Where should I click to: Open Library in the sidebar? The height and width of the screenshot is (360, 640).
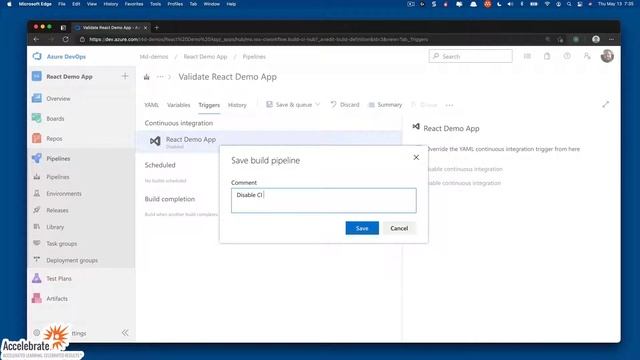55,227
